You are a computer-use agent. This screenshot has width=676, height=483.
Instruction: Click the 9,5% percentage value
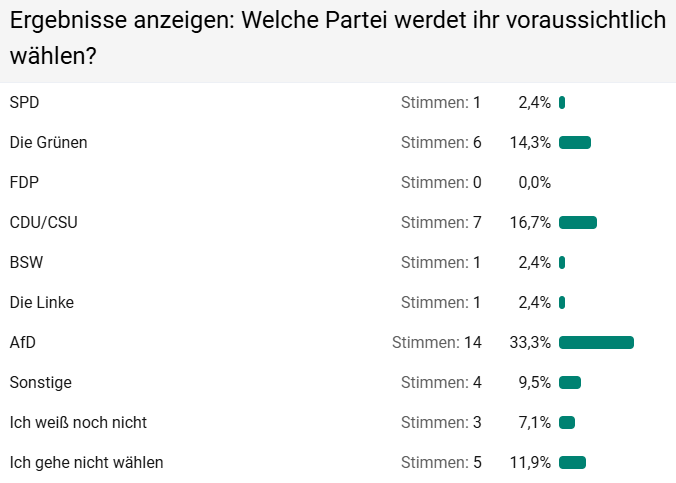(534, 382)
